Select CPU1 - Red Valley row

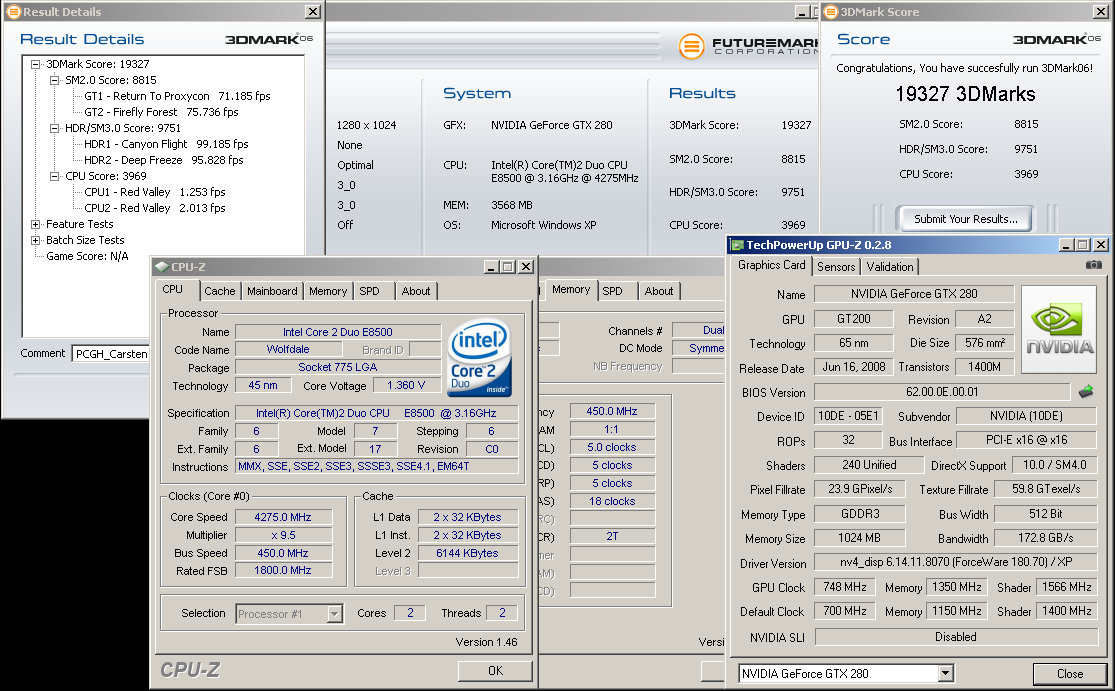coord(154,192)
